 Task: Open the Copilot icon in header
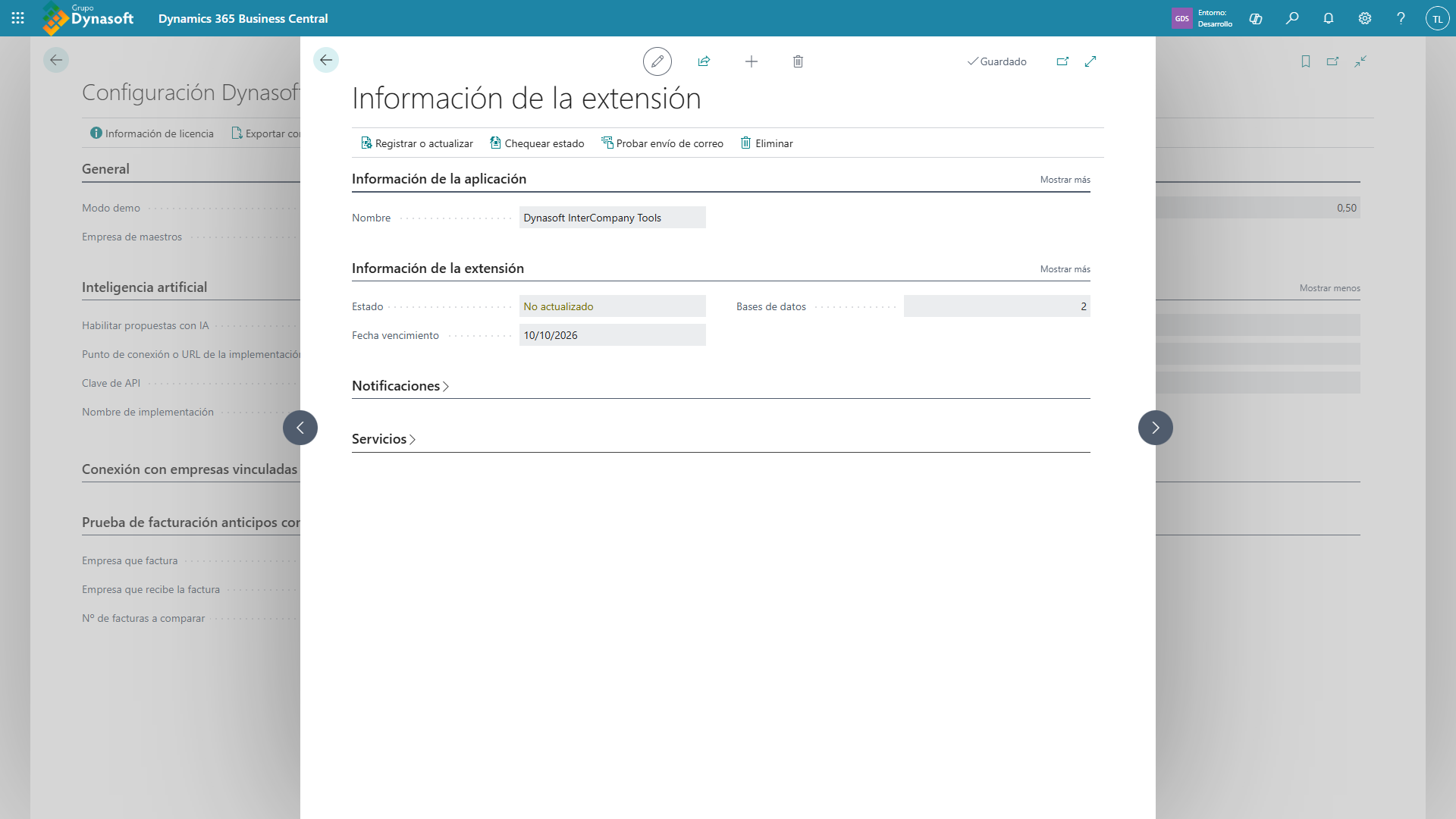point(1256,18)
